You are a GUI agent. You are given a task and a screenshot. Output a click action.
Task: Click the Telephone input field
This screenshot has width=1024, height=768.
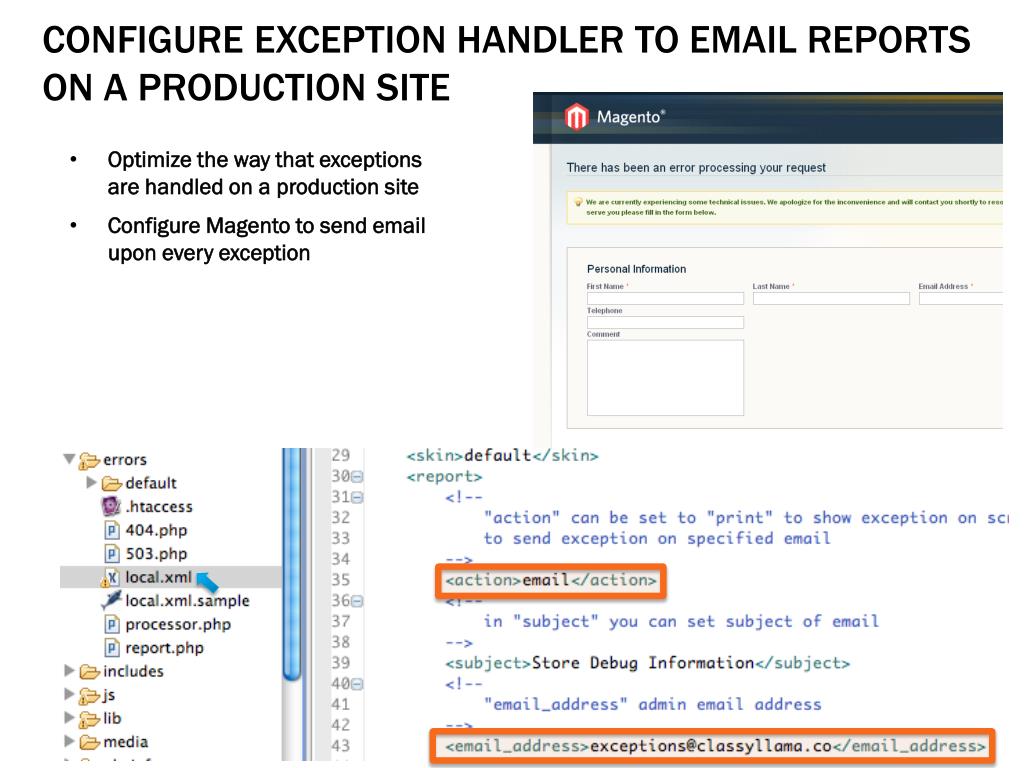[x=665, y=322]
